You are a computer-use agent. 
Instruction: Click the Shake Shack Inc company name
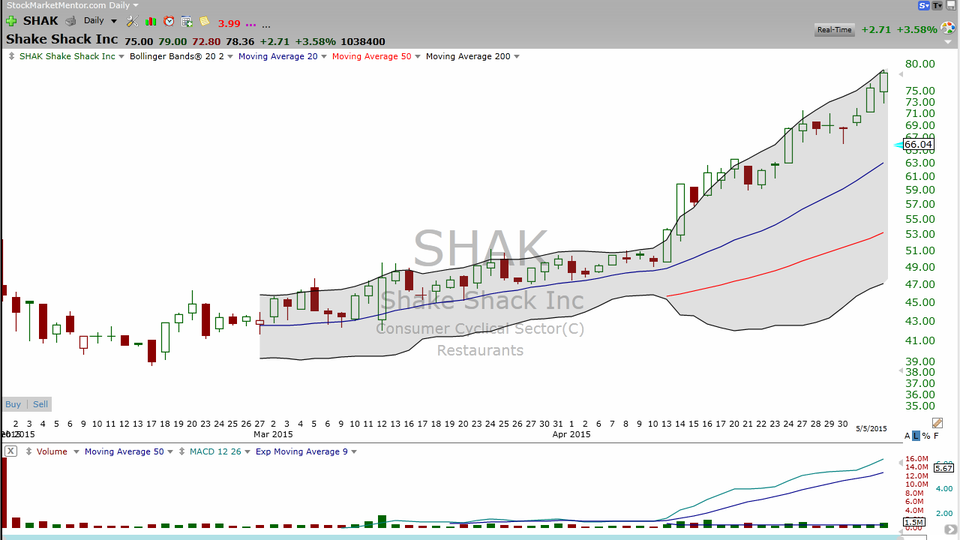click(x=62, y=39)
